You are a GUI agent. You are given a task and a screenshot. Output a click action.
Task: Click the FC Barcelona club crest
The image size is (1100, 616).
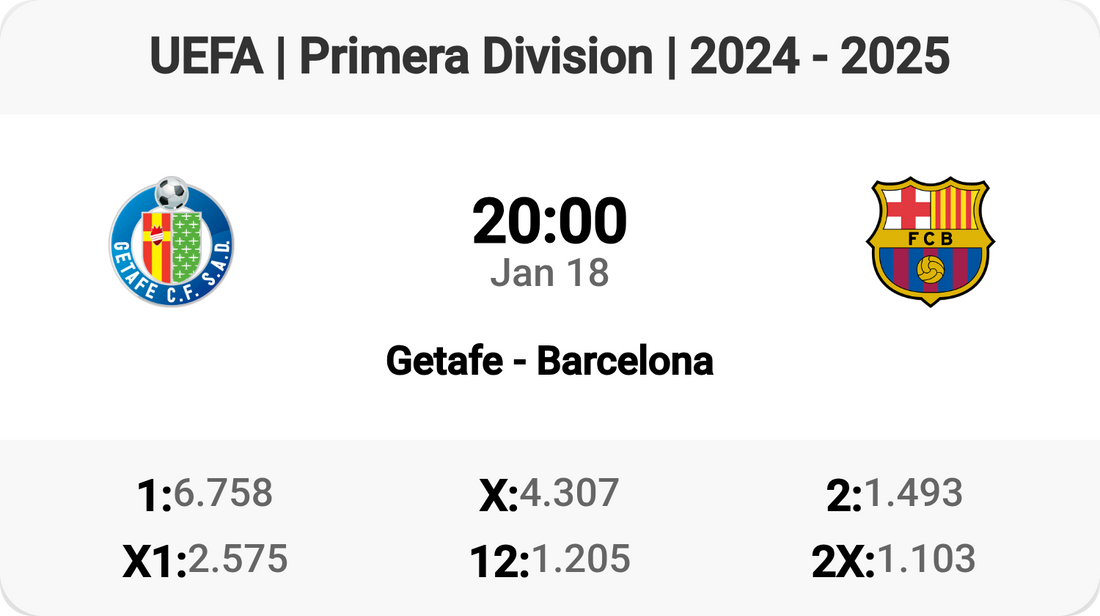(931, 241)
